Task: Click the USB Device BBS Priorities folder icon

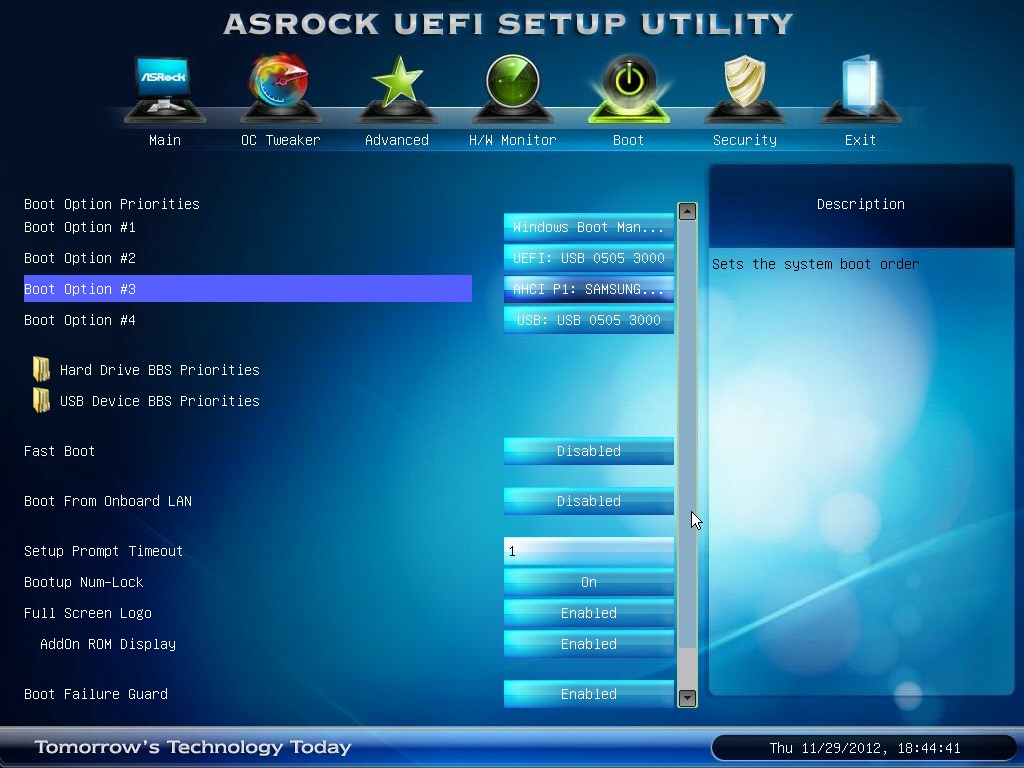Action: 41,400
